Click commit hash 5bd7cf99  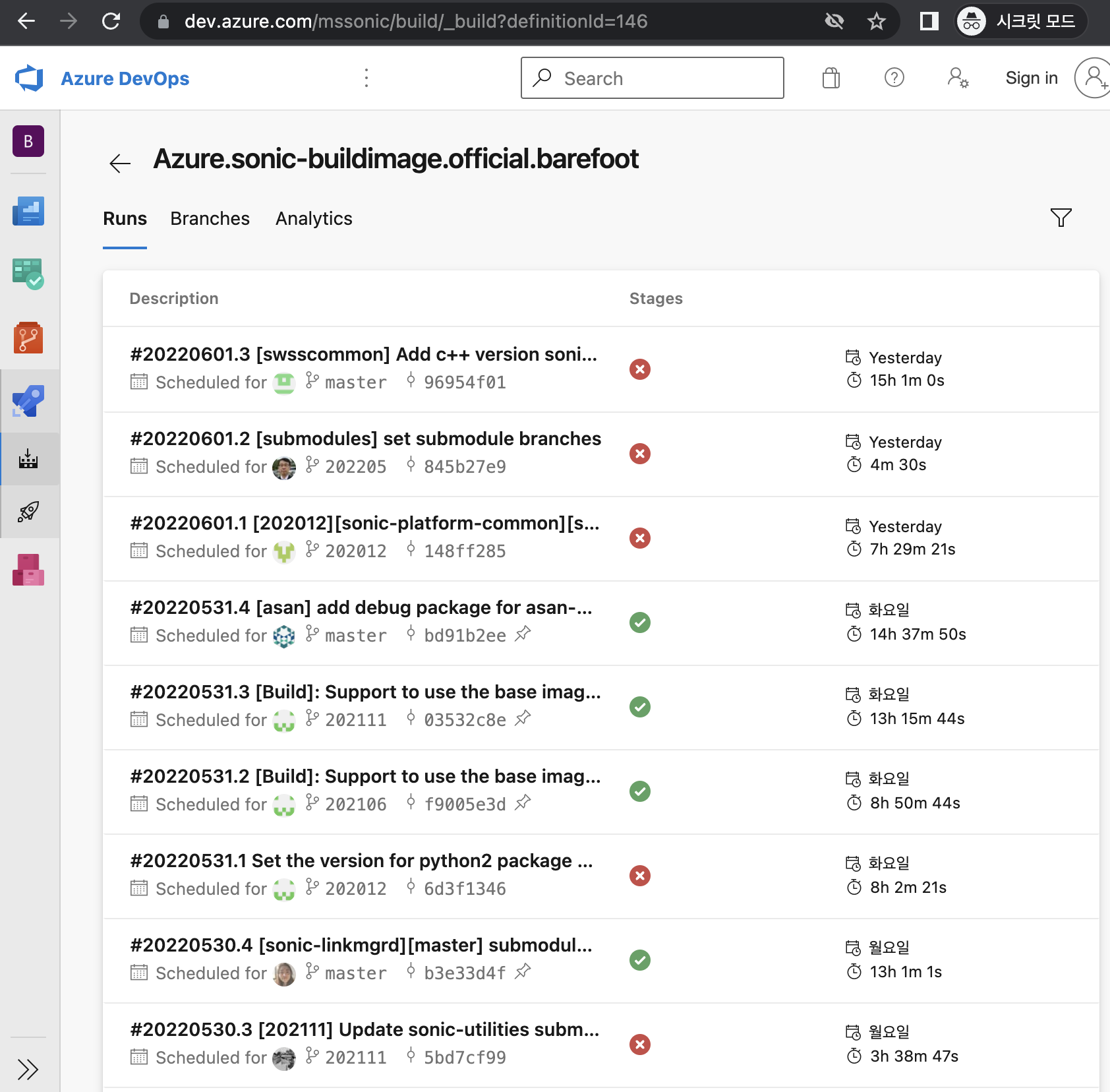point(465,1058)
